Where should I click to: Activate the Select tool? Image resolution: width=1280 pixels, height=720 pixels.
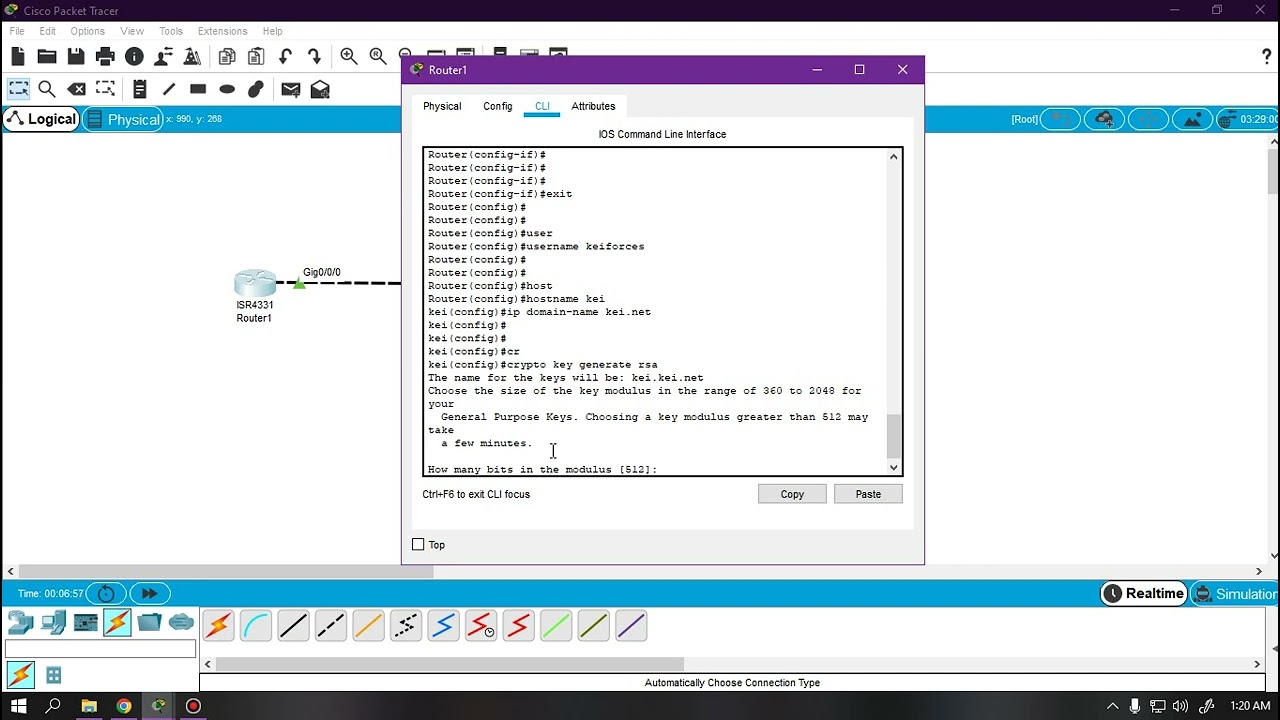(x=18, y=90)
